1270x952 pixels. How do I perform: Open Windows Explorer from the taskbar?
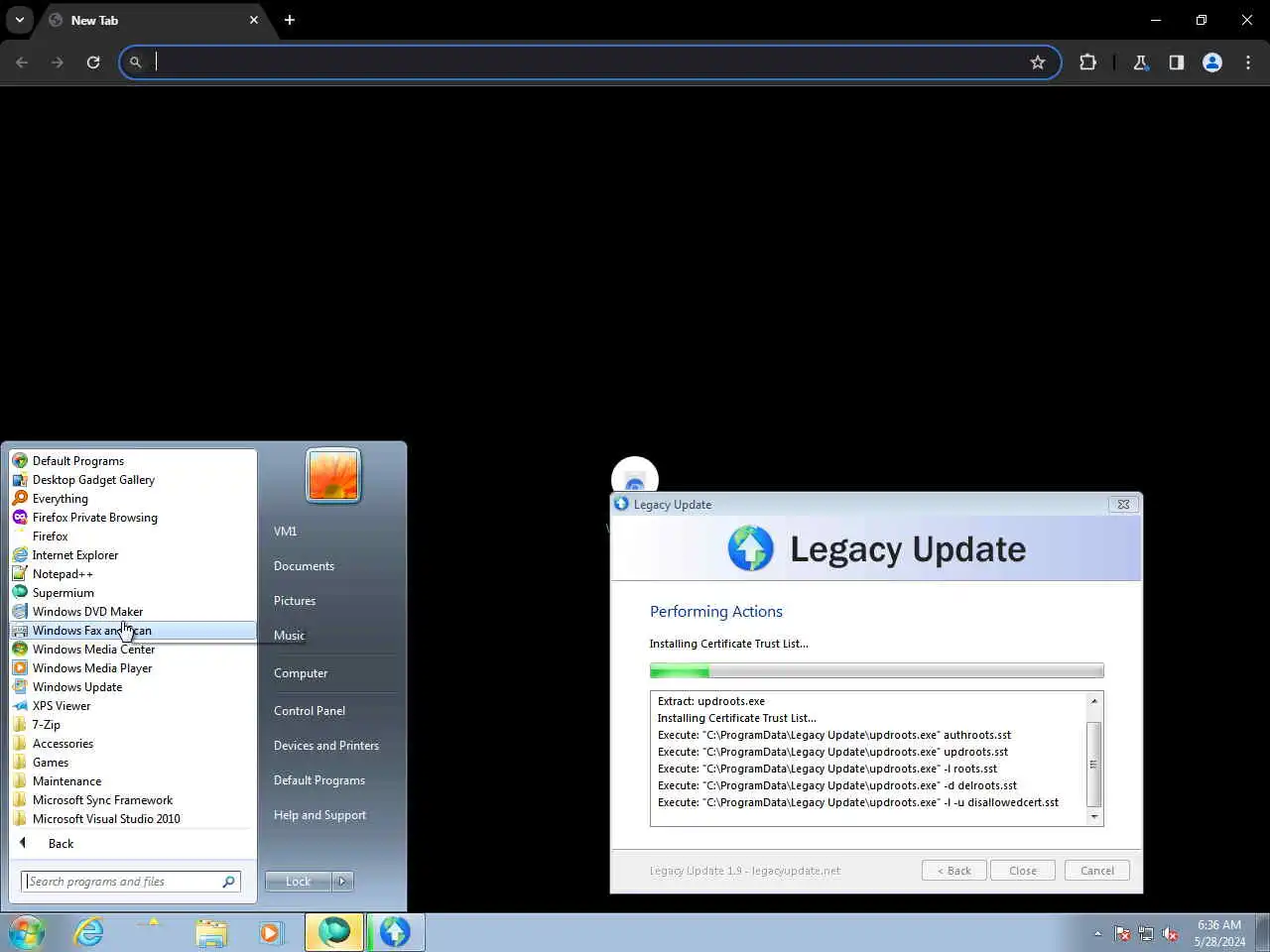(x=211, y=932)
